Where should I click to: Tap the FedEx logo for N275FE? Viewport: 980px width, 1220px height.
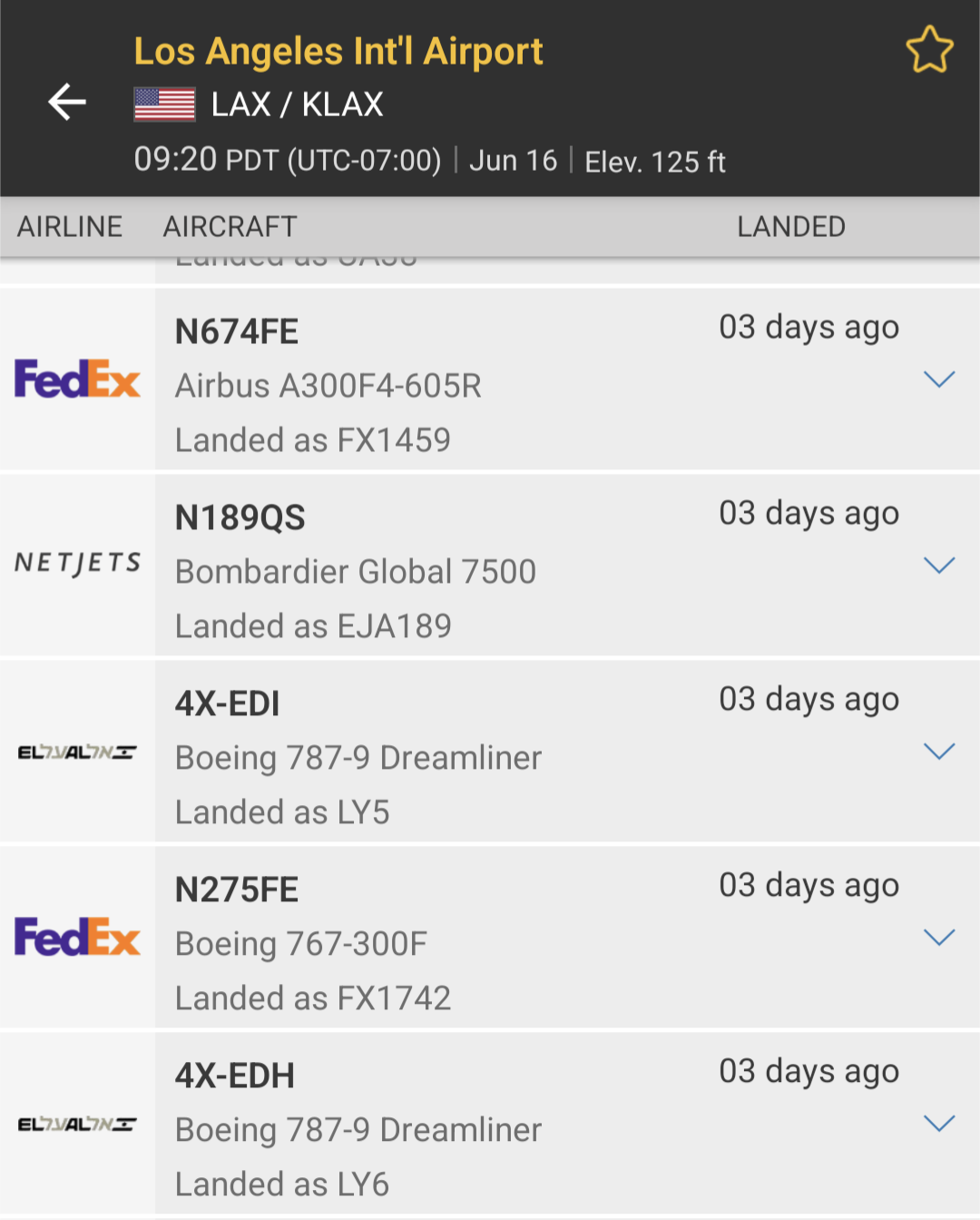pos(77,937)
